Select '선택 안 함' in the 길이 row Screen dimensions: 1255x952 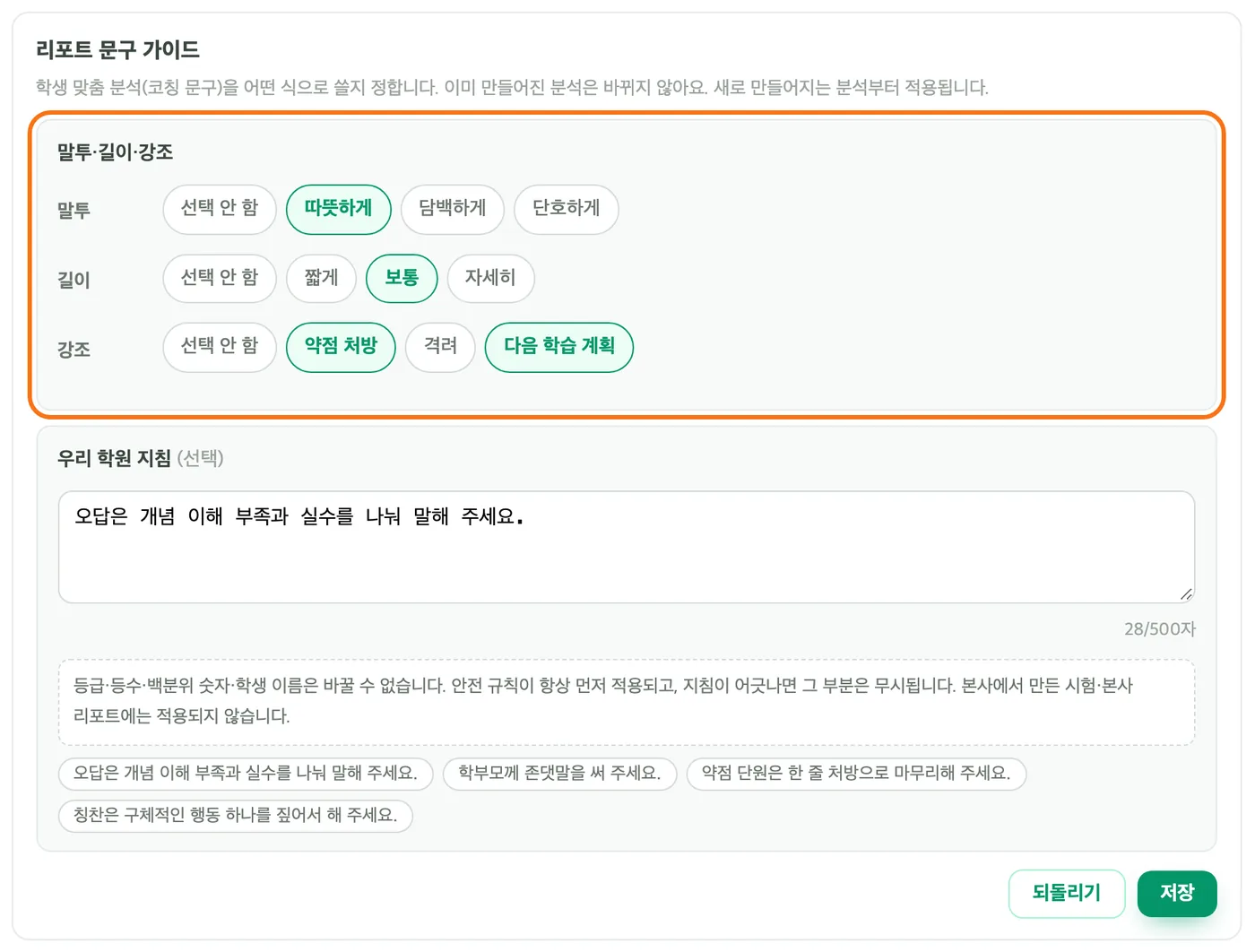click(220, 279)
